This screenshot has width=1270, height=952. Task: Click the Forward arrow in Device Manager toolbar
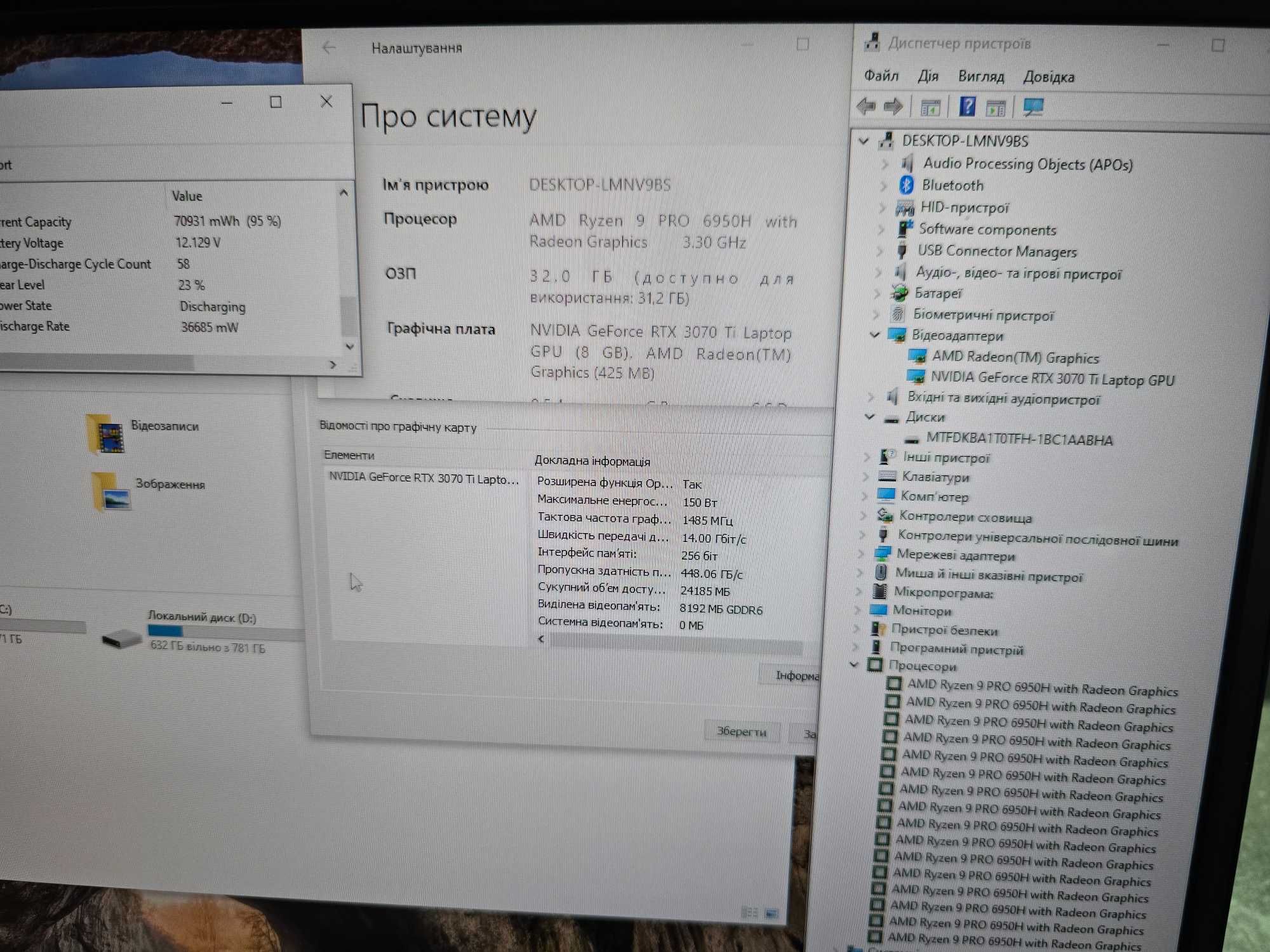tap(893, 107)
